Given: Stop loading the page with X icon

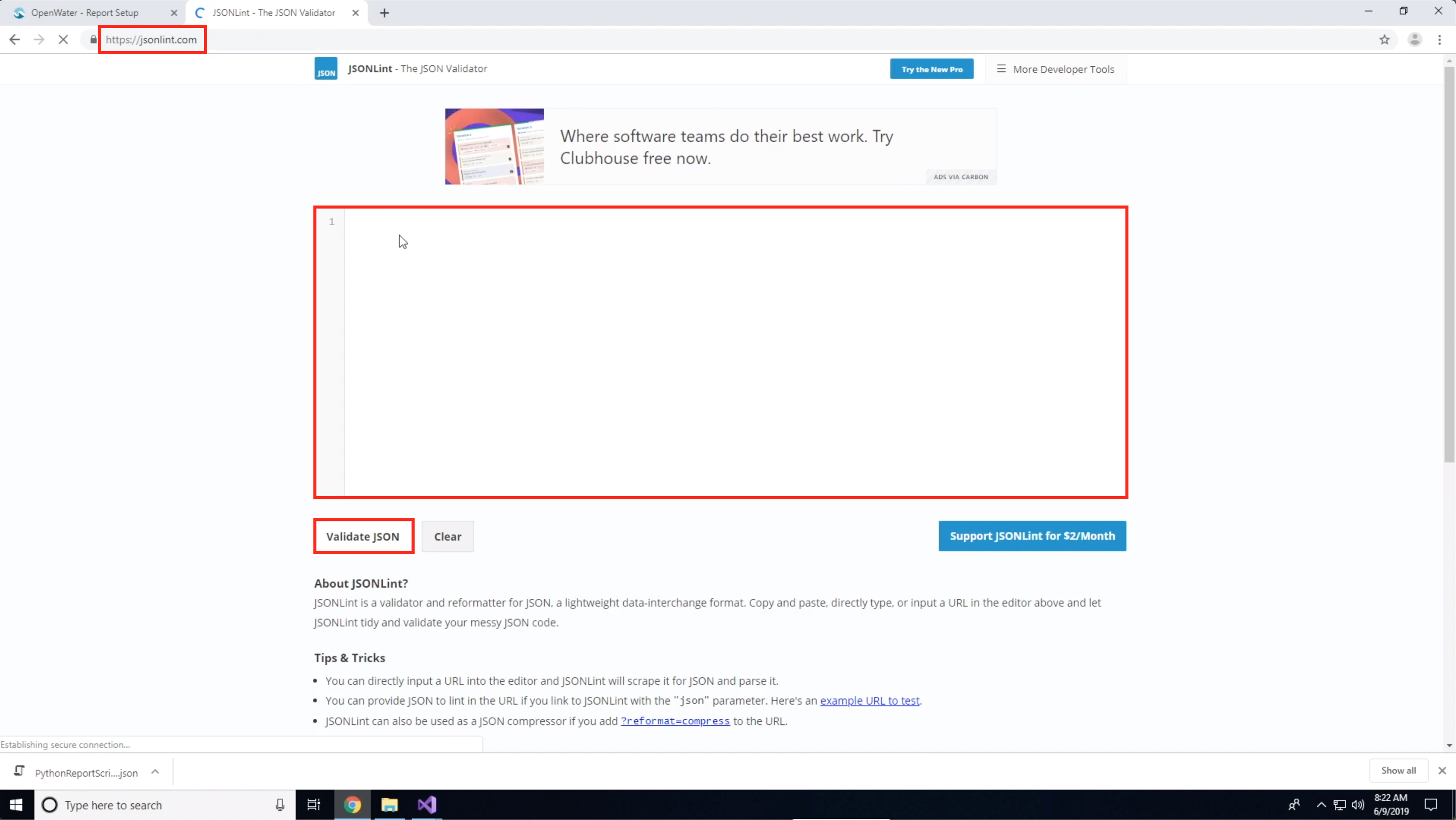Looking at the screenshot, I should point(63,39).
